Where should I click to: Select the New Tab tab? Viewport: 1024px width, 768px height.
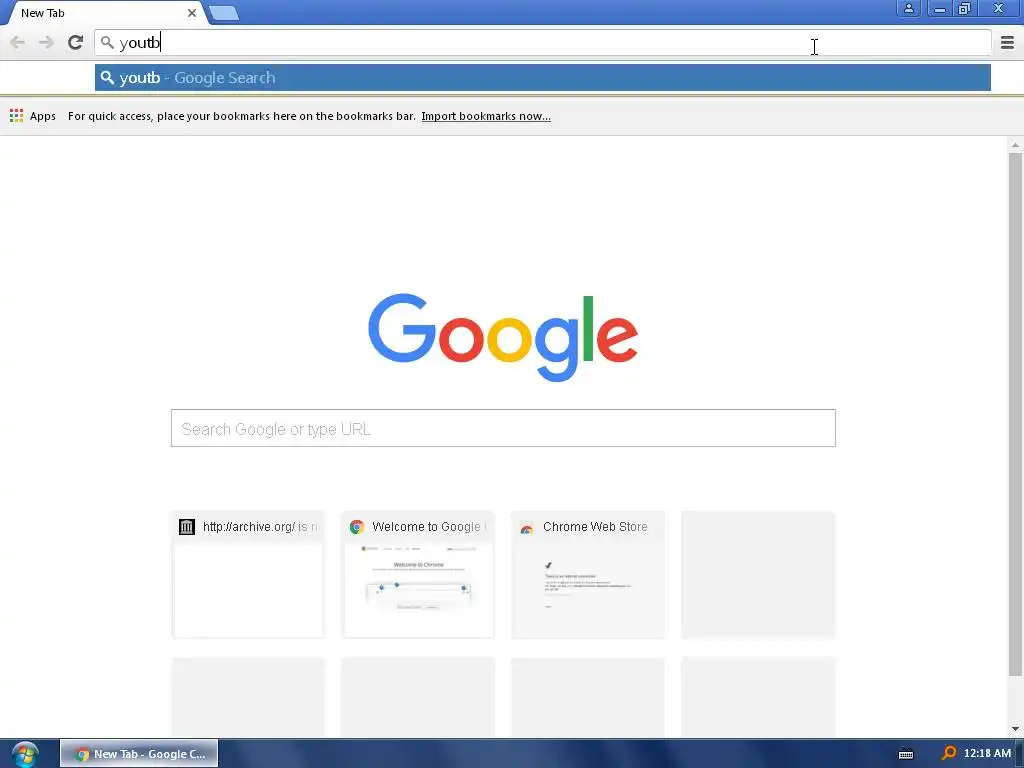click(104, 13)
